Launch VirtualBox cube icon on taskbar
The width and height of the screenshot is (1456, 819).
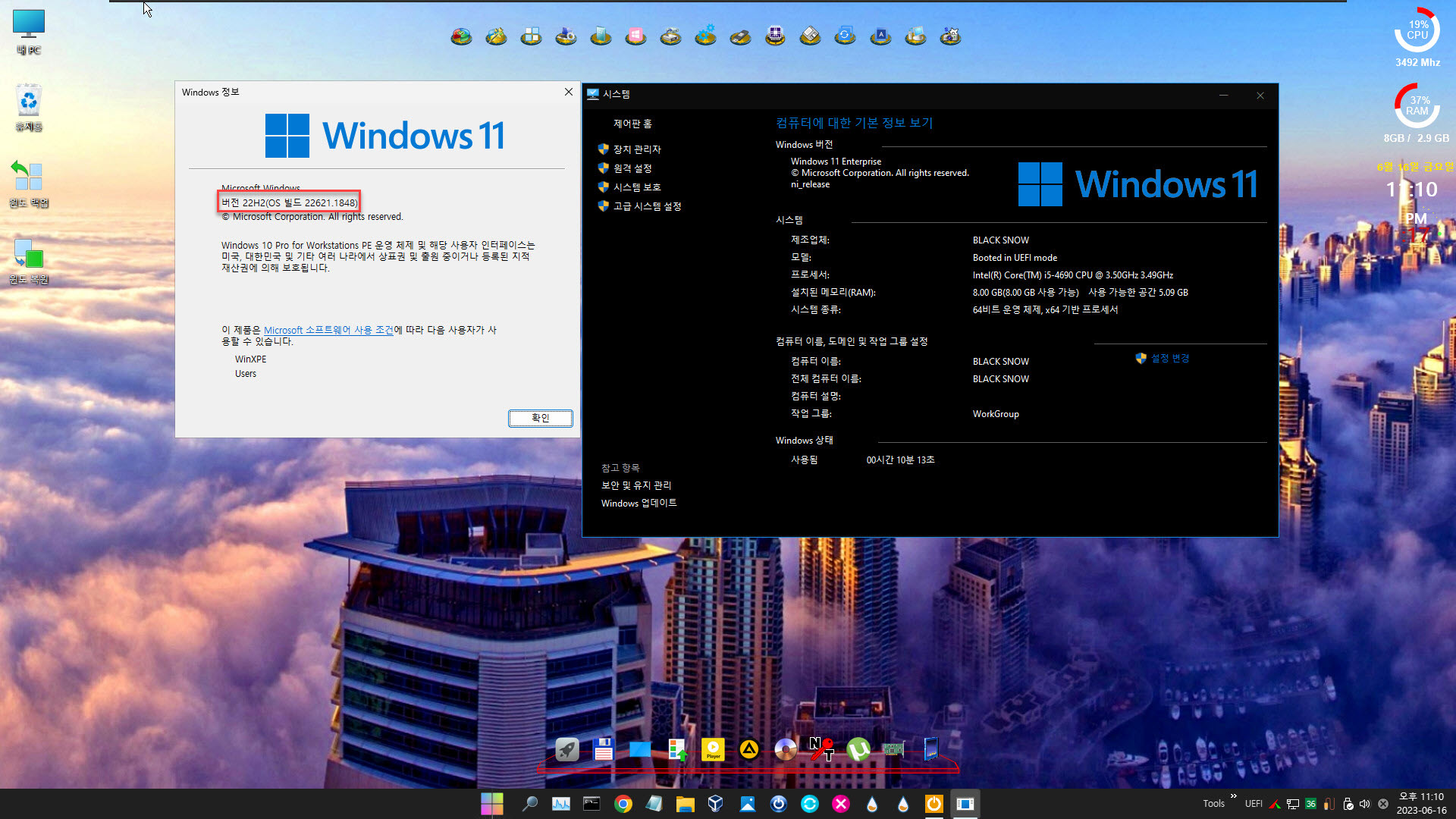point(716,804)
